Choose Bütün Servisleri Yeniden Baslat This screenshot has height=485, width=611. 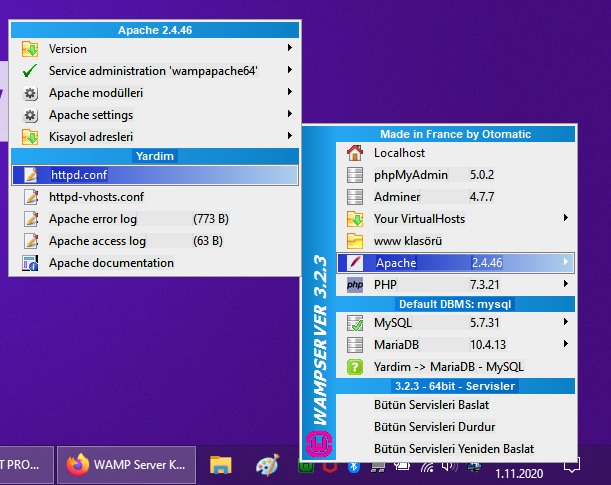455,449
